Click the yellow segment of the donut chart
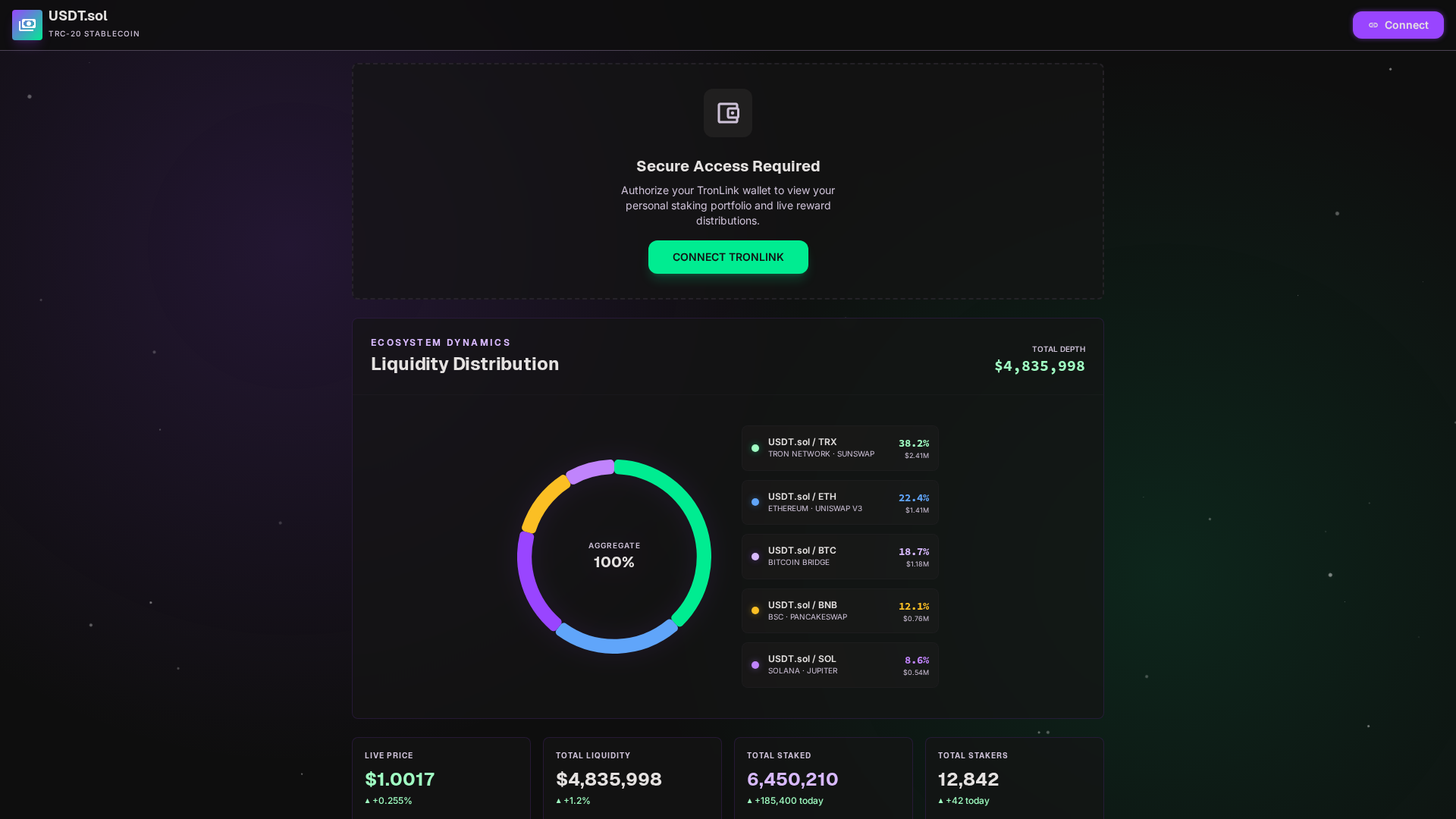Image resolution: width=1456 pixels, height=819 pixels. tap(543, 502)
